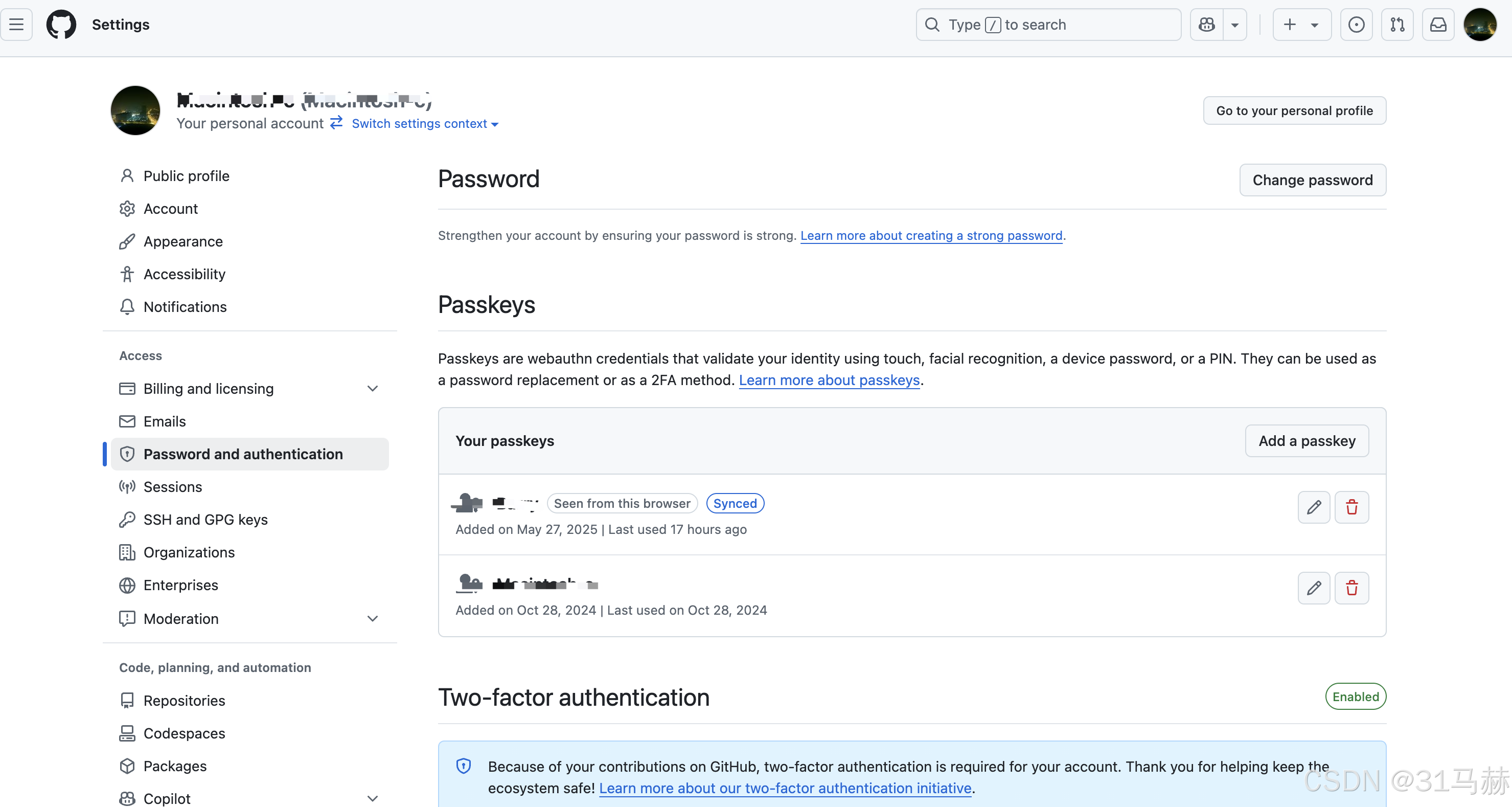The width and height of the screenshot is (1512, 807).
Task: Open the Switch settings context dropdown
Action: [424, 124]
